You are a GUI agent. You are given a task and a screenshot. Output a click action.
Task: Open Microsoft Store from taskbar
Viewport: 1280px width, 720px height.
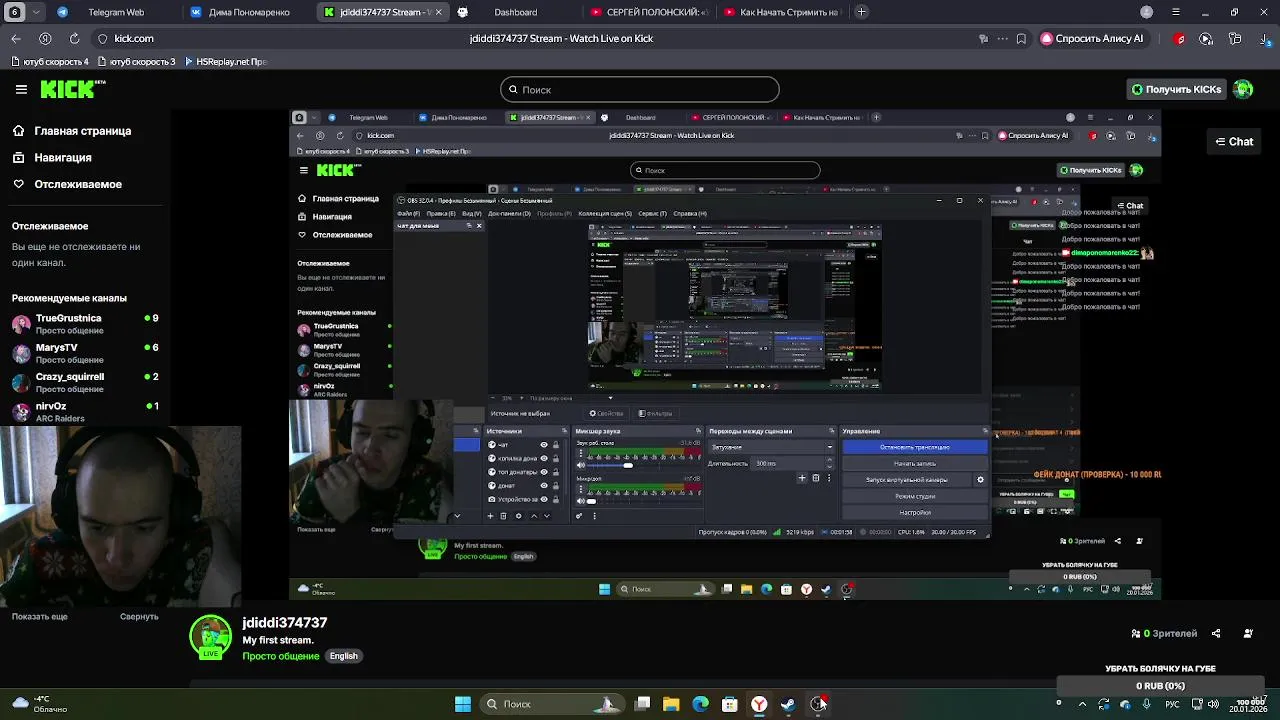730,704
